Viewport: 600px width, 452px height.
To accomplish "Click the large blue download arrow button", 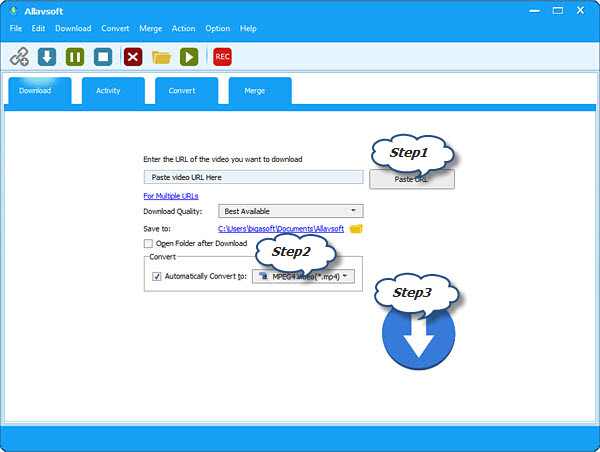I will (419, 333).
